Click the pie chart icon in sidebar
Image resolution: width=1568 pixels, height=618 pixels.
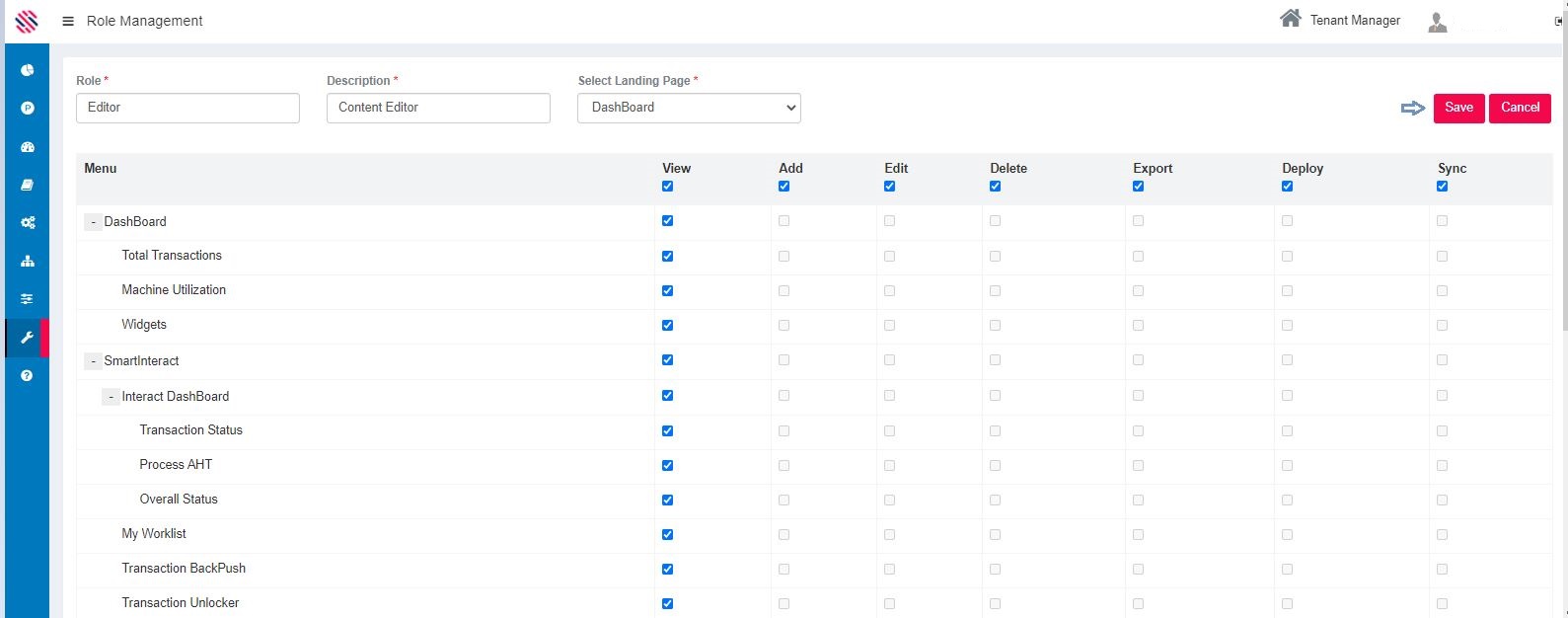point(28,70)
